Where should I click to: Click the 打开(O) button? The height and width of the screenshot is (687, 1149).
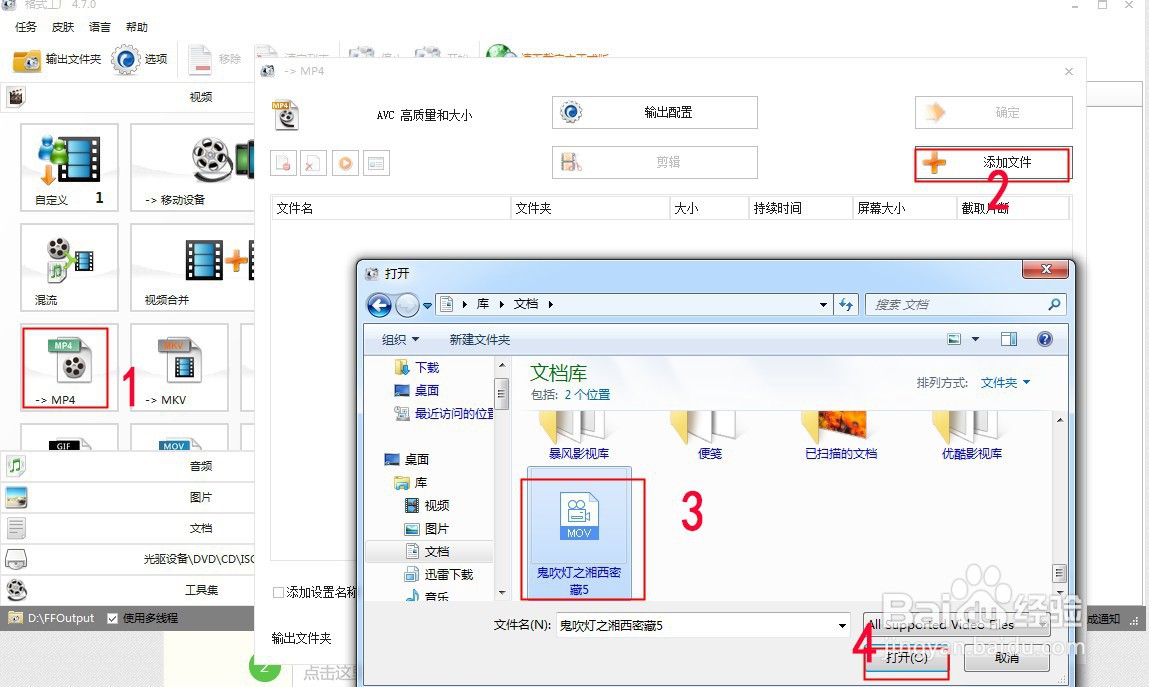905,660
